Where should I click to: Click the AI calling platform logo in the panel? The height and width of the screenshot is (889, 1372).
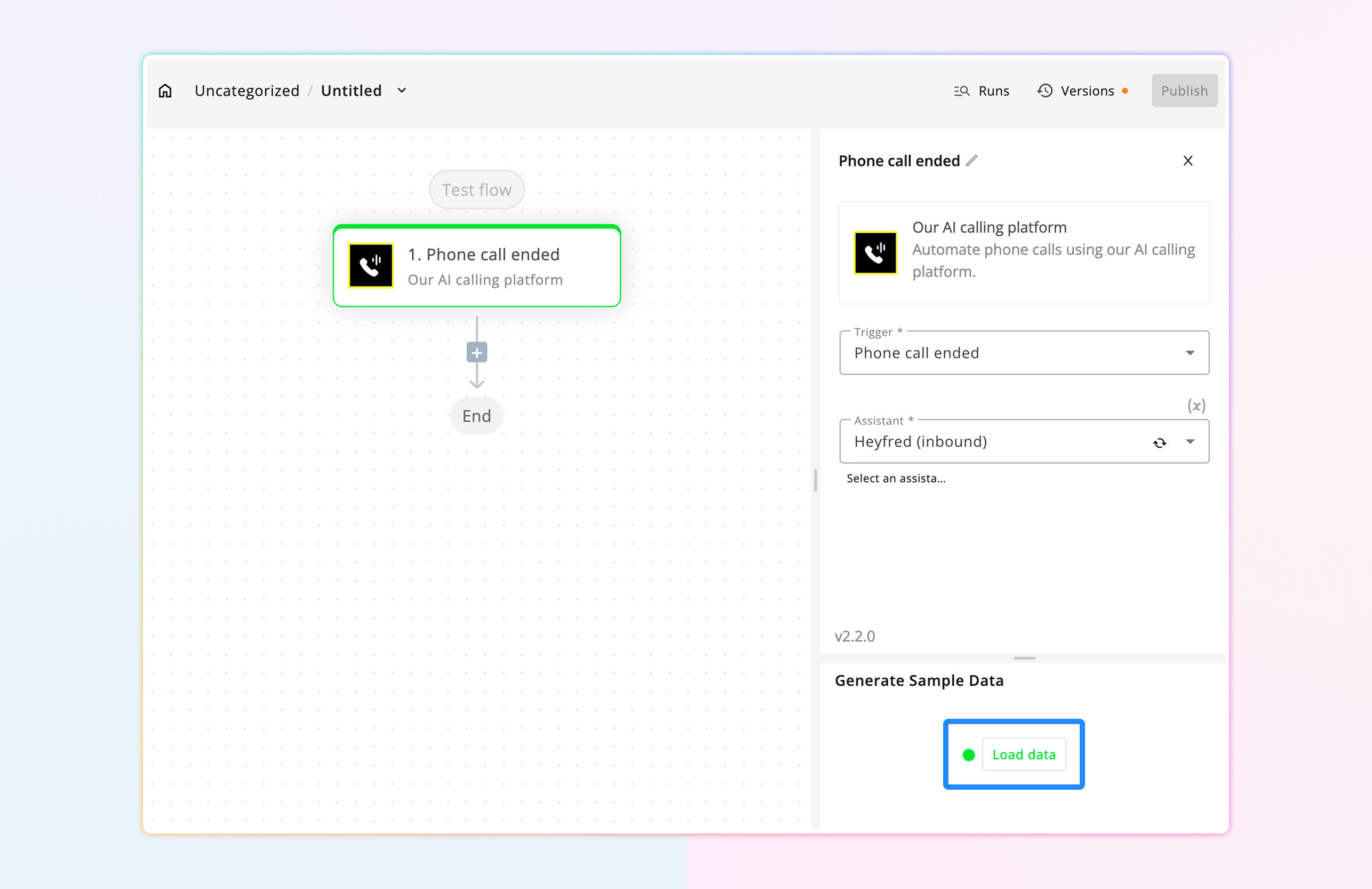[875, 253]
